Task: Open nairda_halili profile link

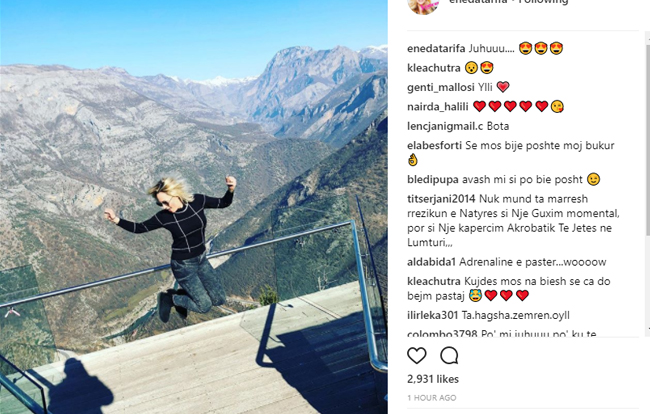Action: tap(438, 107)
